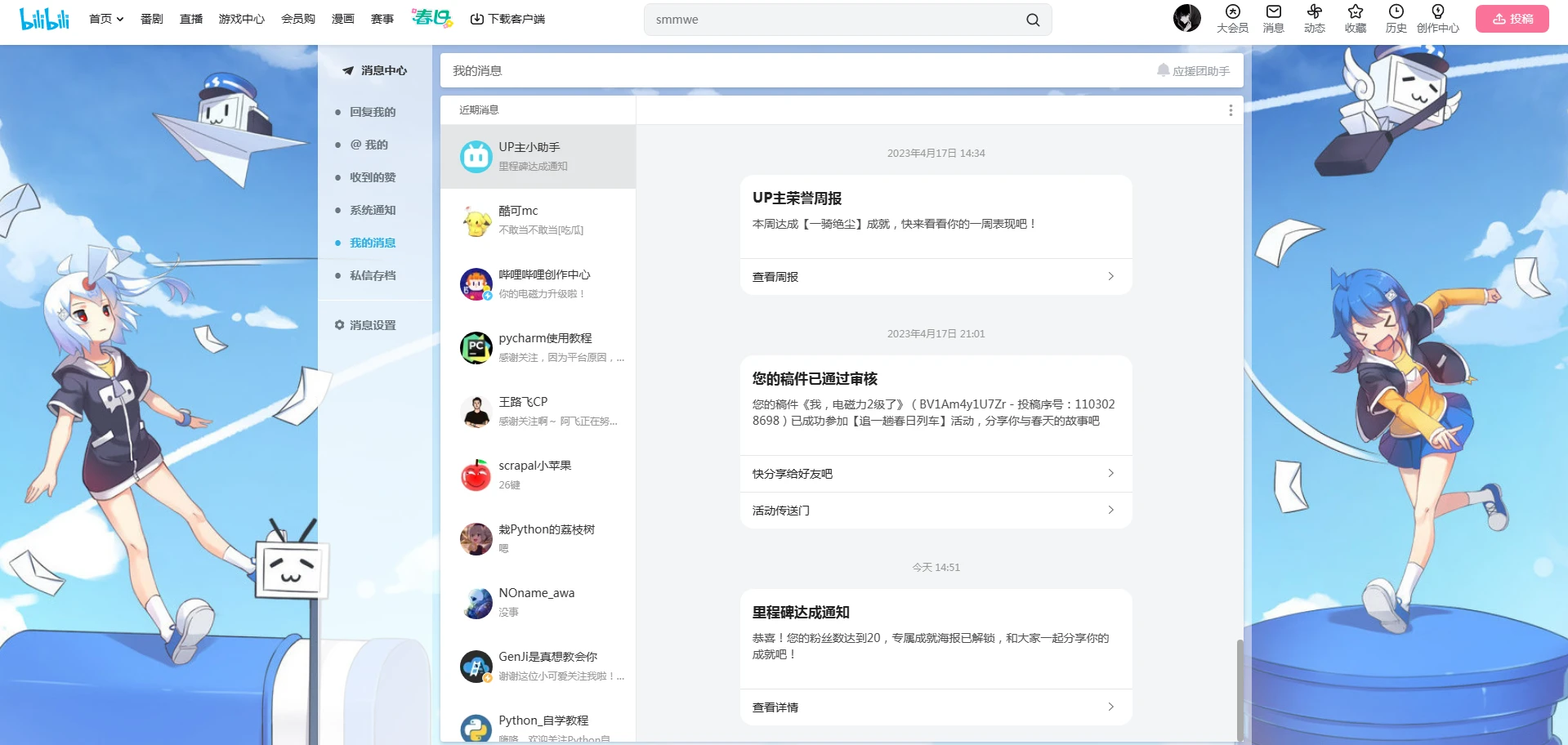This screenshot has height=745, width=1568.
Task: Expand 查看周报 arrow
Action: tap(1110, 276)
